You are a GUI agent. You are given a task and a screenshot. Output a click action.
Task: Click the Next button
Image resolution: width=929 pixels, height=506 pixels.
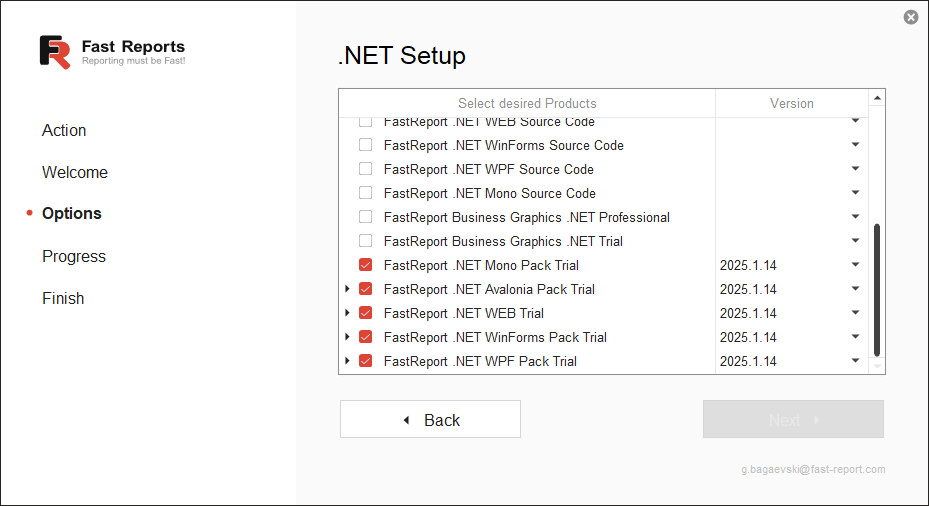pyautogui.click(x=793, y=419)
